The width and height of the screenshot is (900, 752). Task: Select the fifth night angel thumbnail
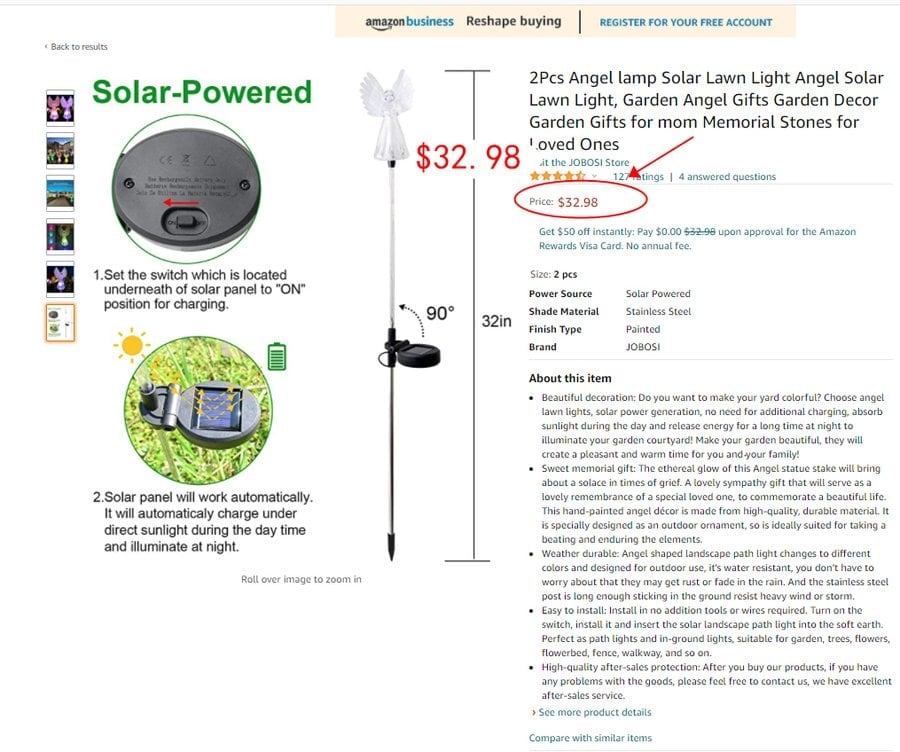[60, 280]
